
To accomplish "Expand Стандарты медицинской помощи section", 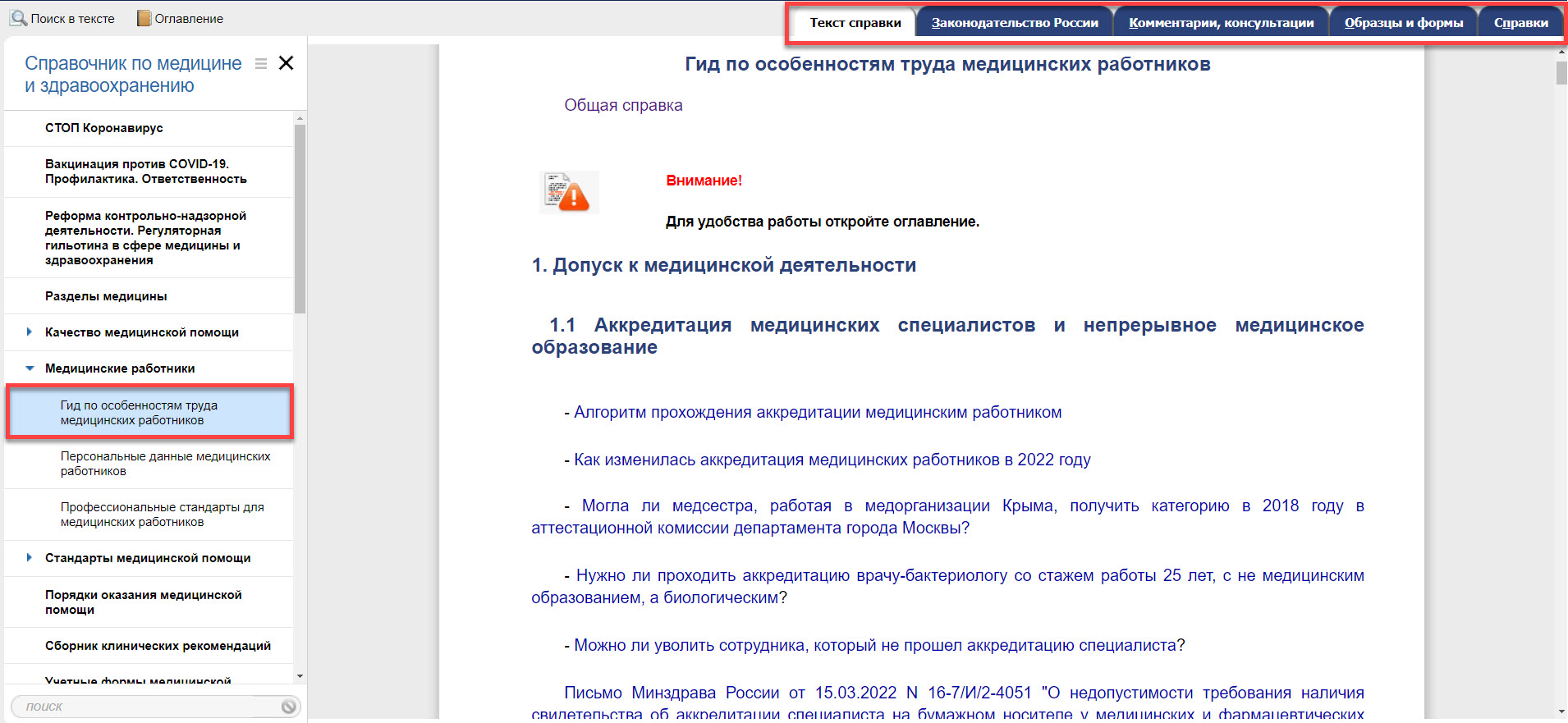I will (29, 558).
